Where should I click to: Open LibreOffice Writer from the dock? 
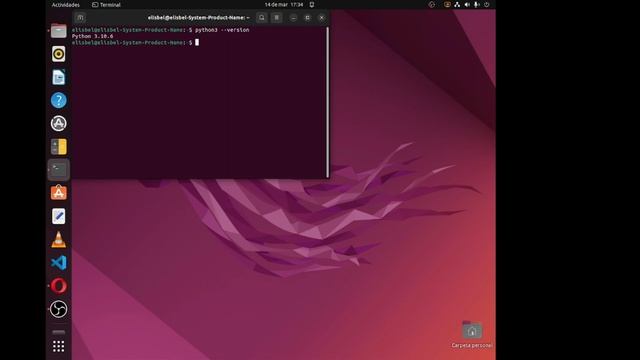tap(58, 77)
